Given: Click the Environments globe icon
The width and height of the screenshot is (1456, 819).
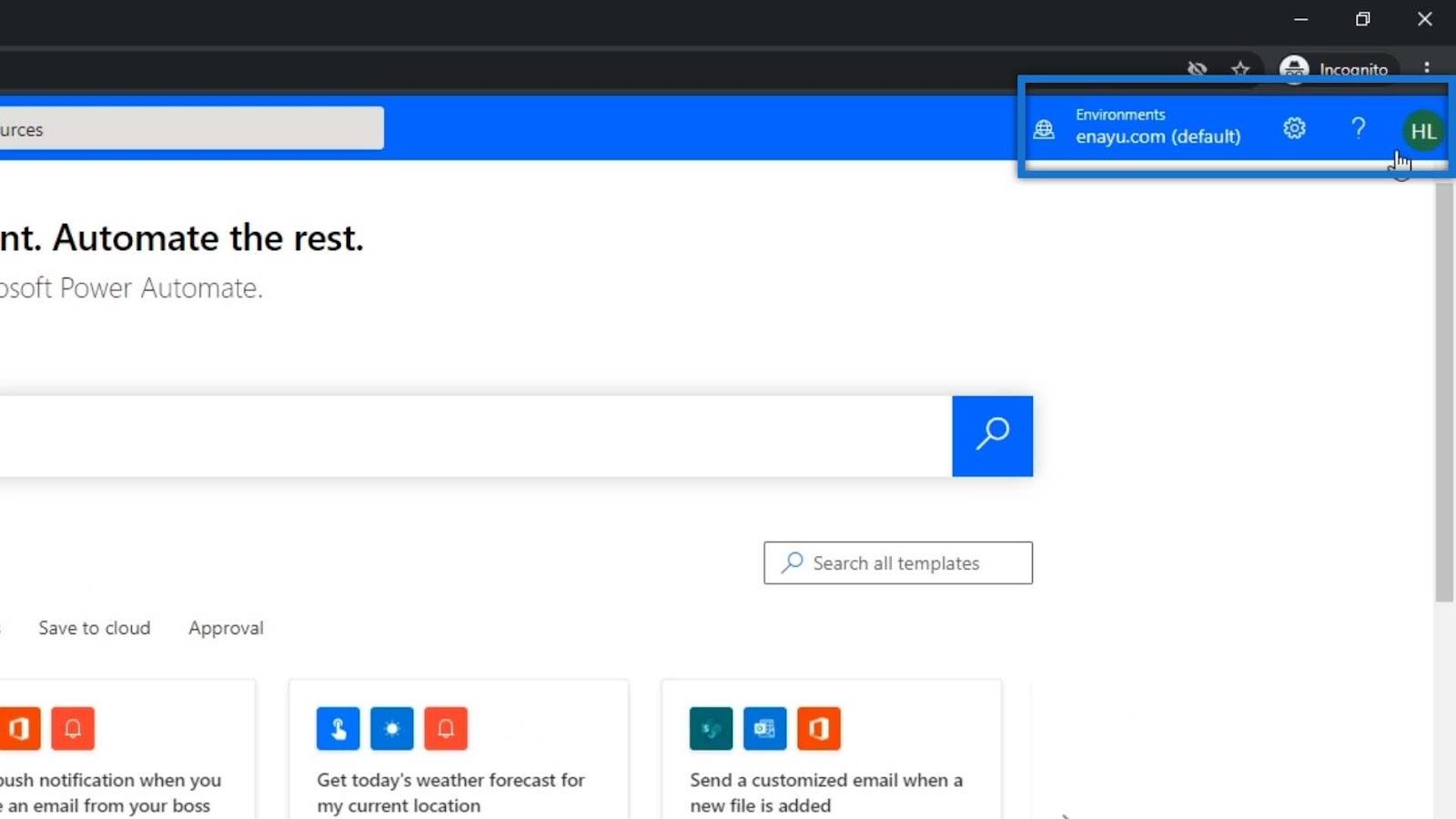Looking at the screenshot, I should pyautogui.click(x=1044, y=129).
